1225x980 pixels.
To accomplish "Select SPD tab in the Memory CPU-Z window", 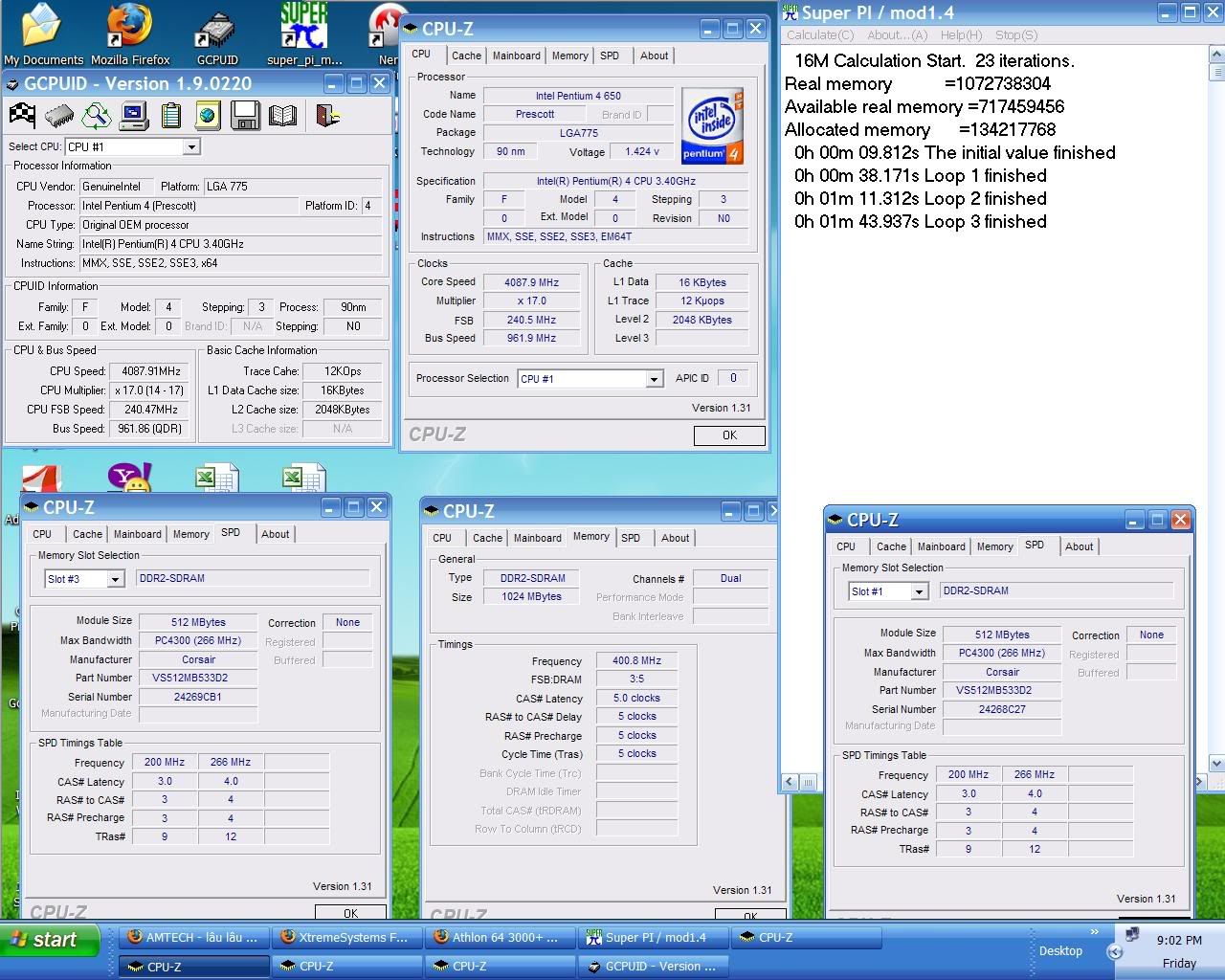I will tap(631, 538).
